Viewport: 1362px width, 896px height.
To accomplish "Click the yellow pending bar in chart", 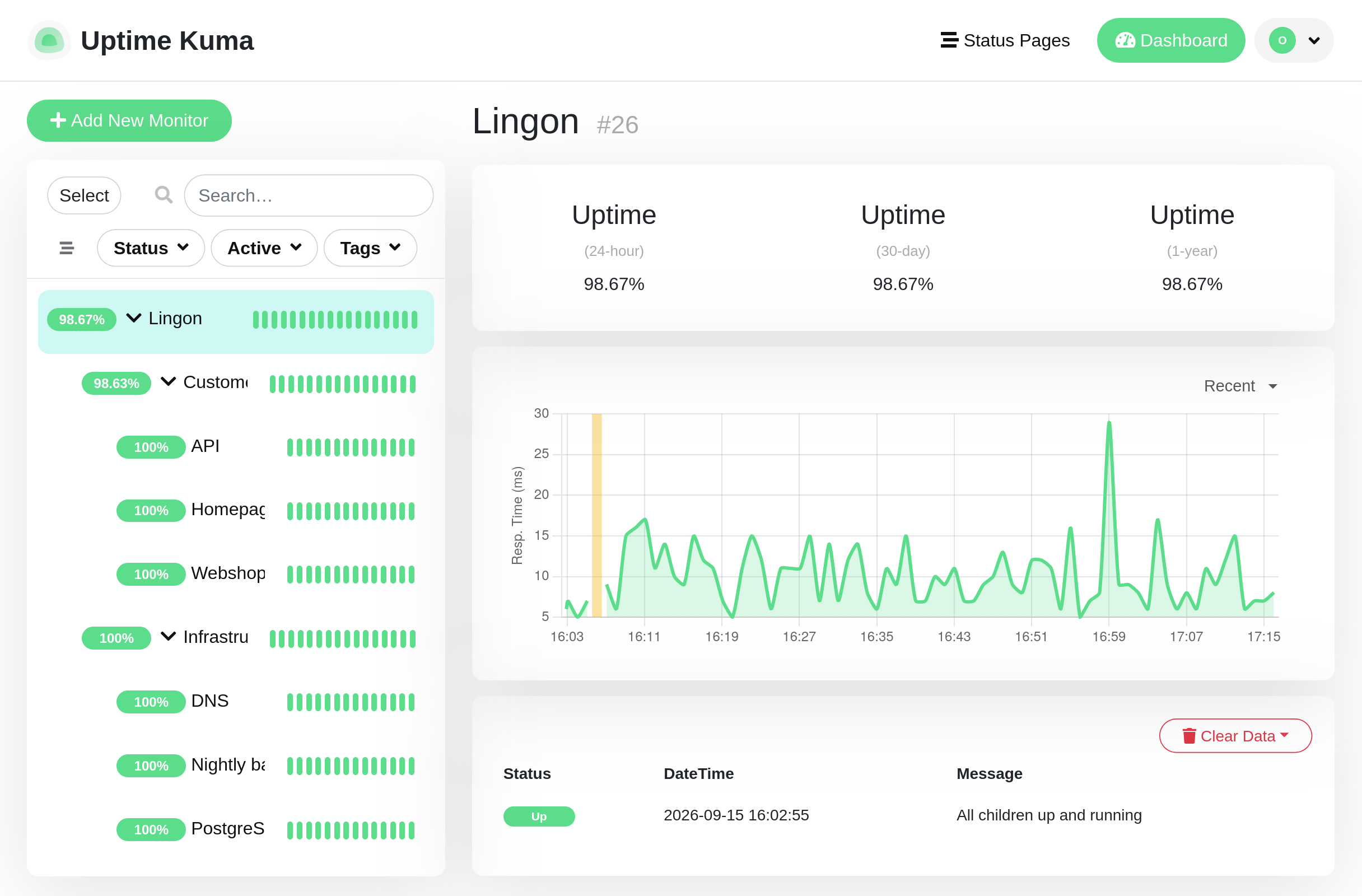I will click(x=596, y=515).
